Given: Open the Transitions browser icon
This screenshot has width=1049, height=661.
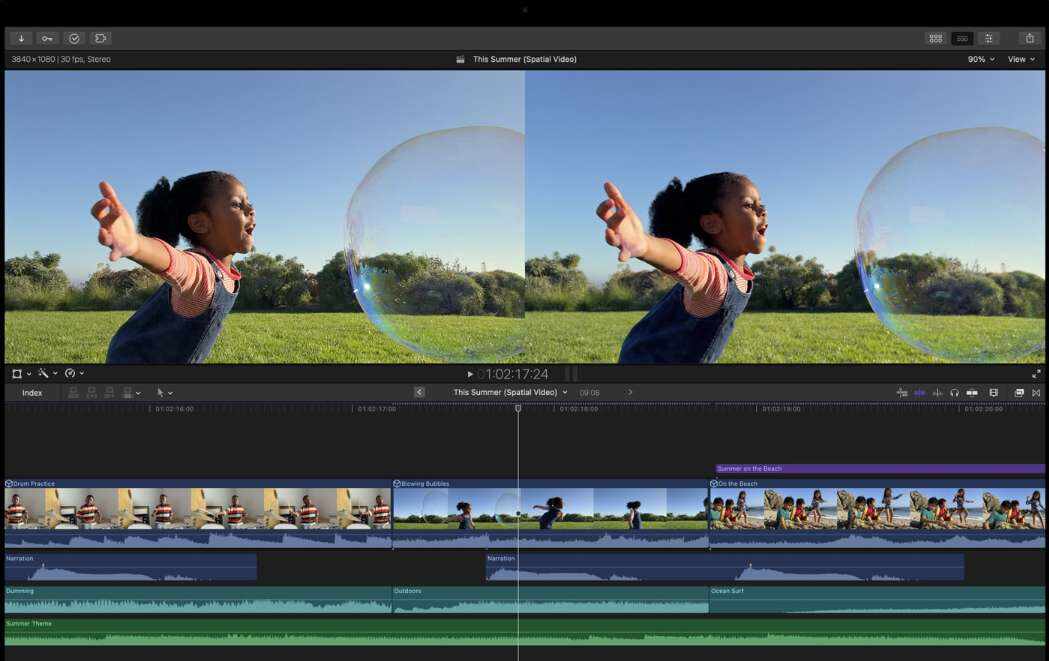Looking at the screenshot, I should point(1036,393).
